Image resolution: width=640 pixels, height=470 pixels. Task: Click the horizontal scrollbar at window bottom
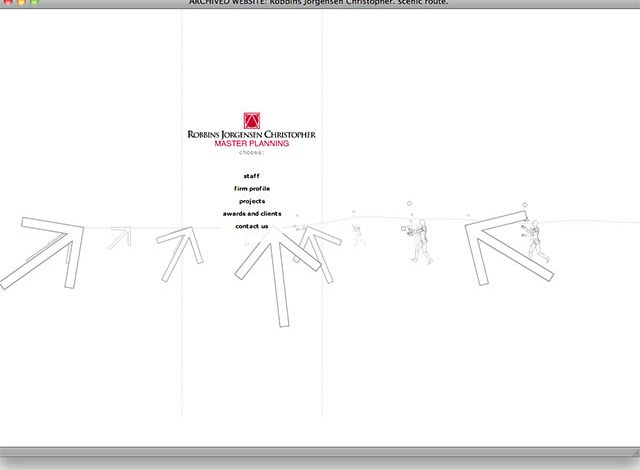point(320,452)
